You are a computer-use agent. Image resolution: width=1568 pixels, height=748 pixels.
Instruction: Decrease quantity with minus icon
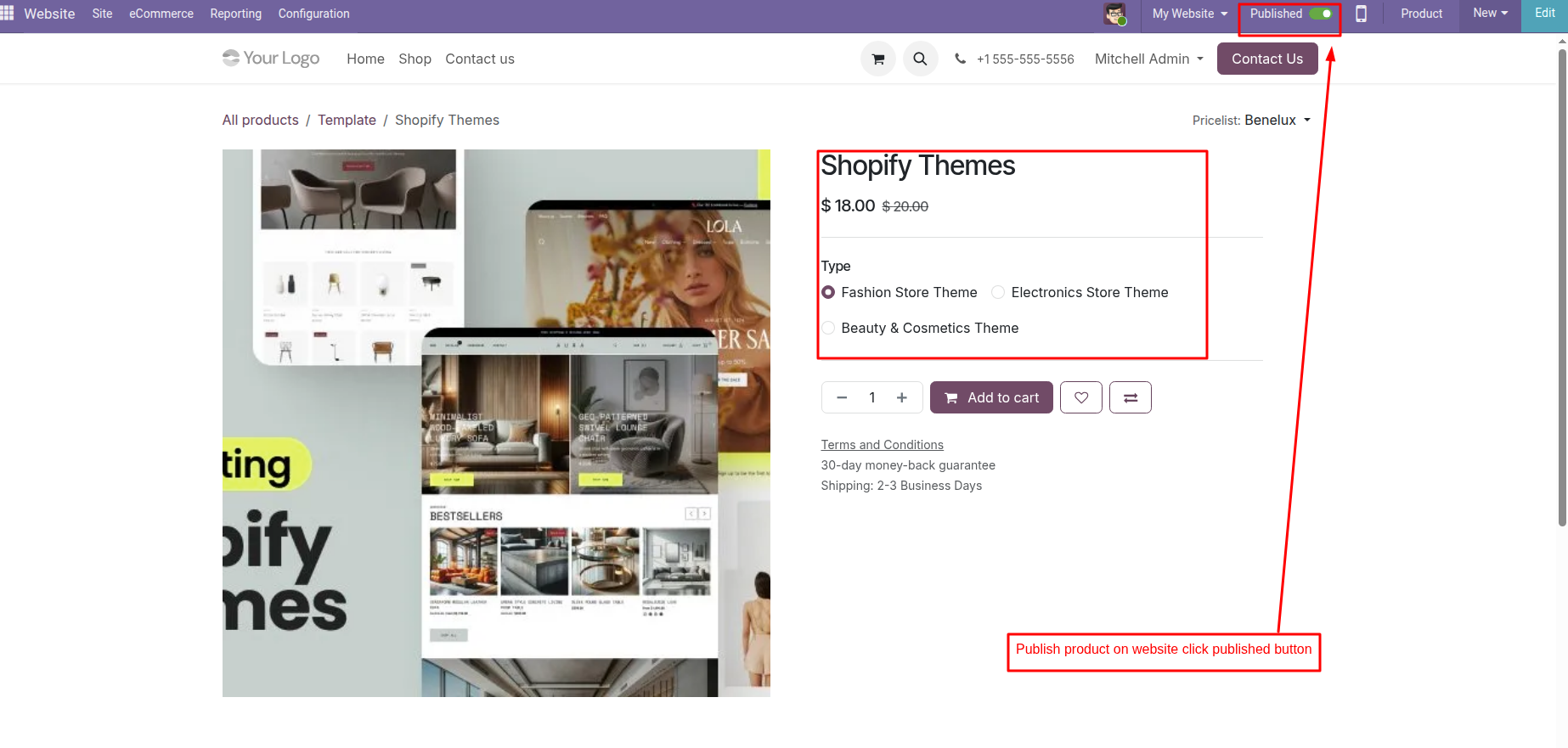pos(842,397)
